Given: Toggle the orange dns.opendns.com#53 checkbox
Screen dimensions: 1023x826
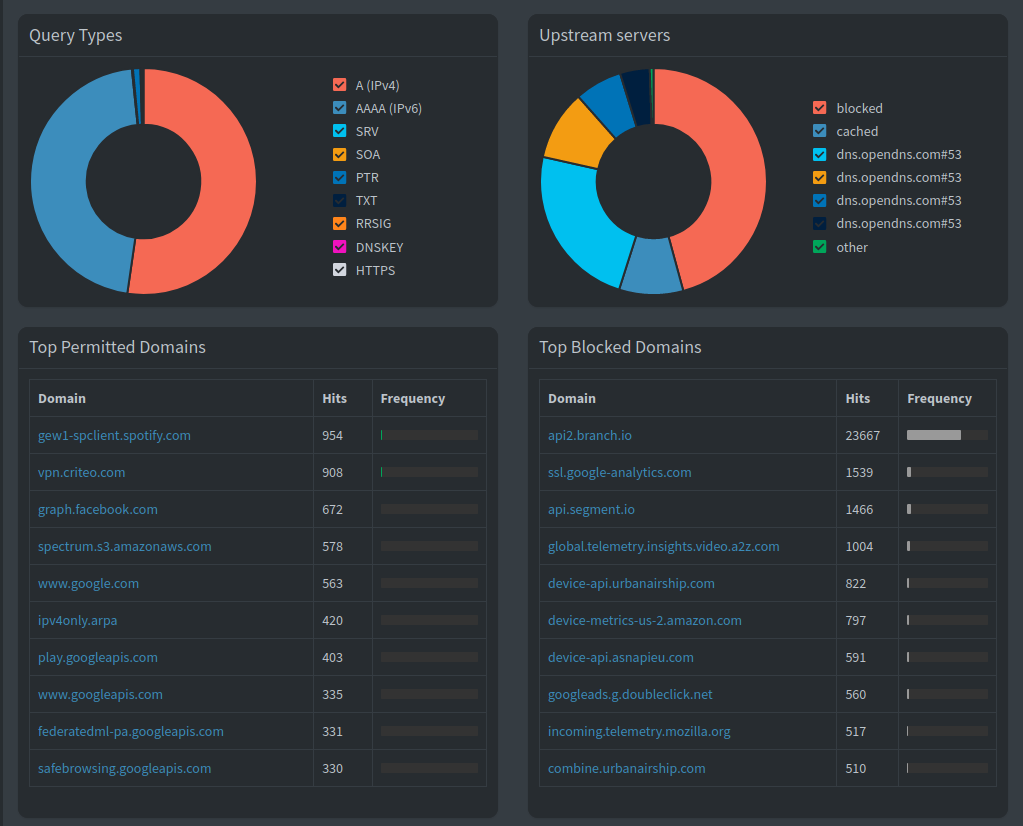Looking at the screenshot, I should coord(820,177).
